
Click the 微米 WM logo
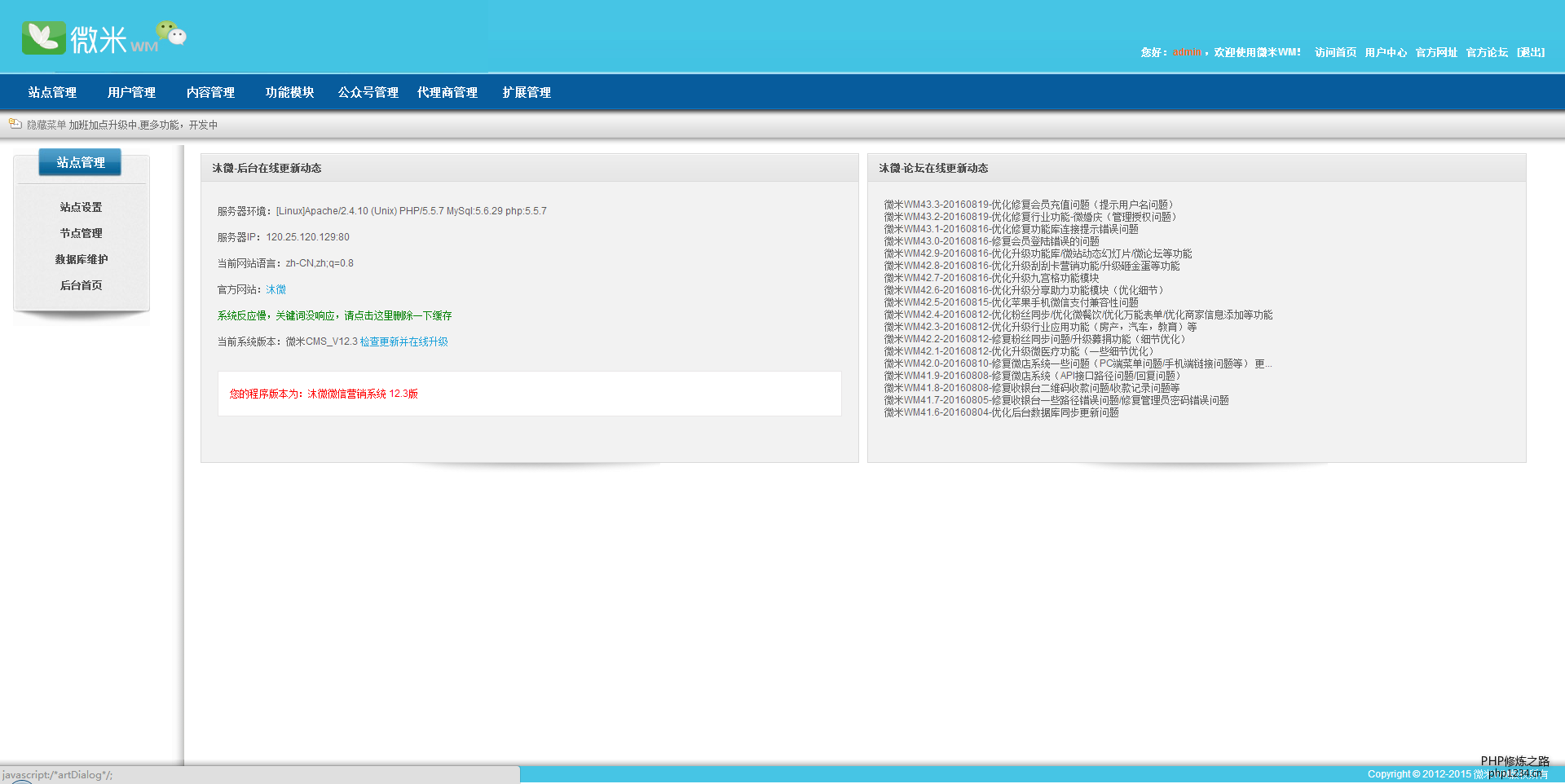(104, 38)
